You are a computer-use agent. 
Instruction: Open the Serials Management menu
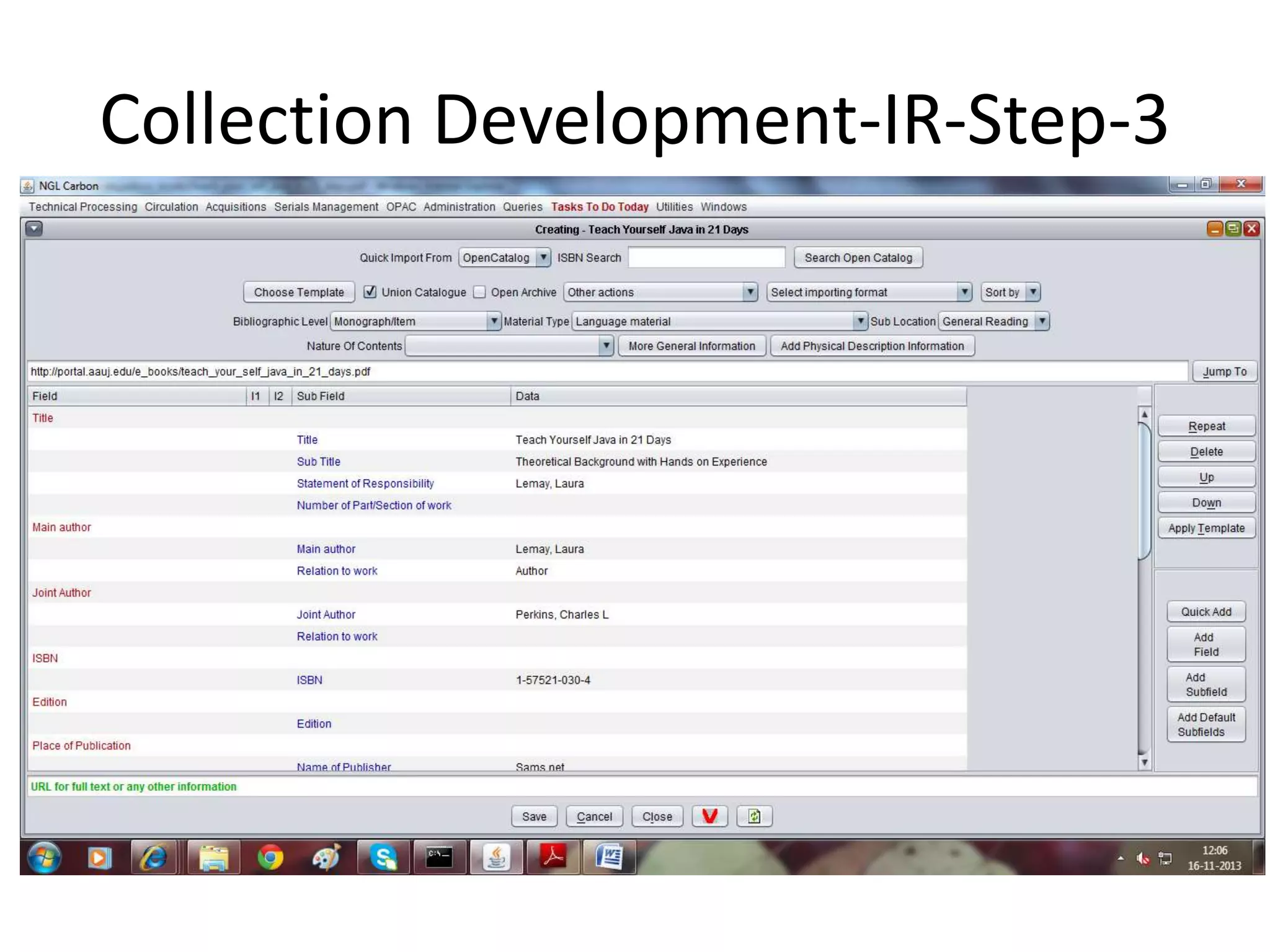coord(326,206)
